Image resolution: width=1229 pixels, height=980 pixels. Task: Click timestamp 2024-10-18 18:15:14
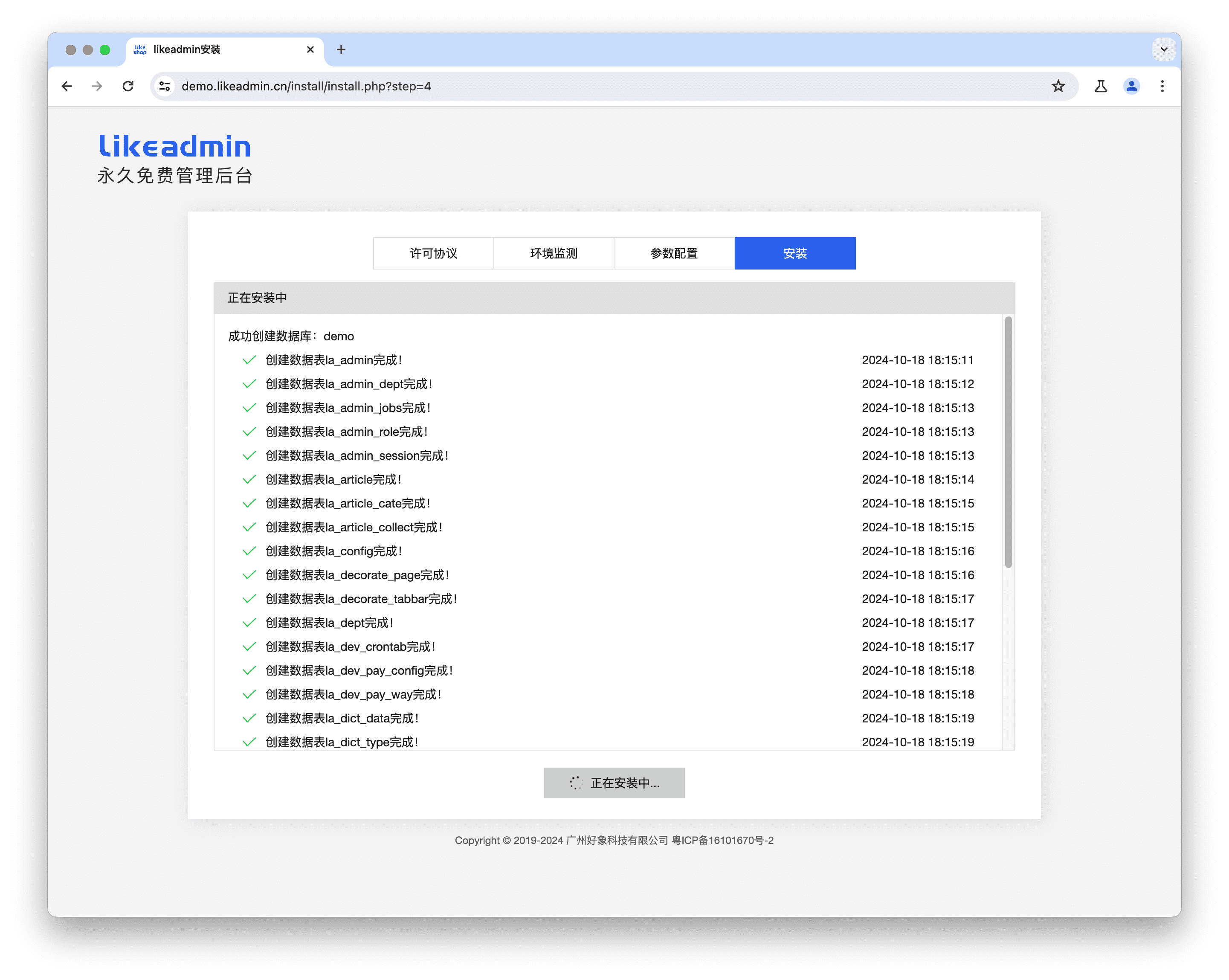point(918,479)
